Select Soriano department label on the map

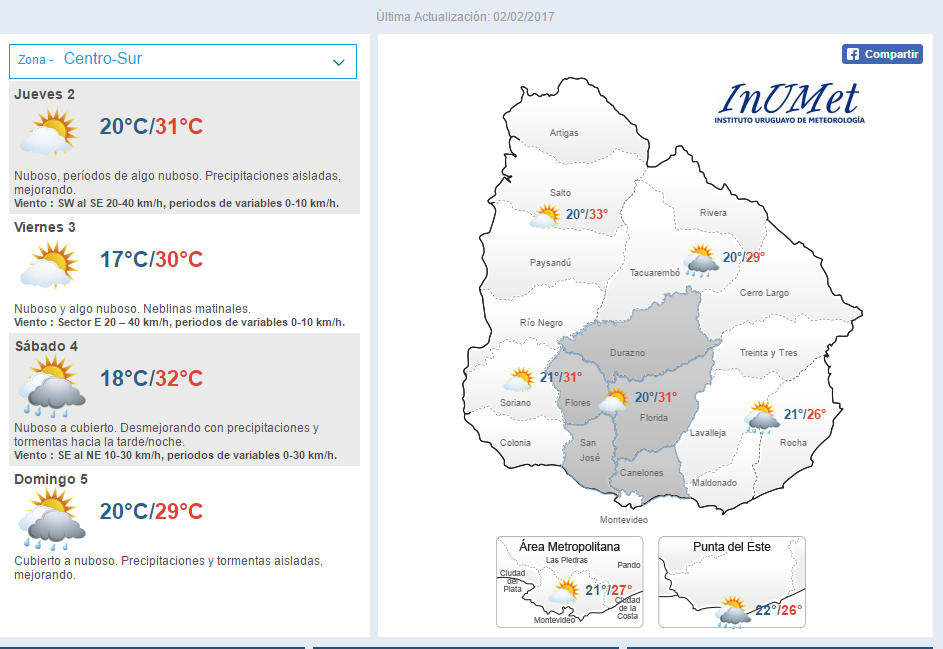(515, 403)
